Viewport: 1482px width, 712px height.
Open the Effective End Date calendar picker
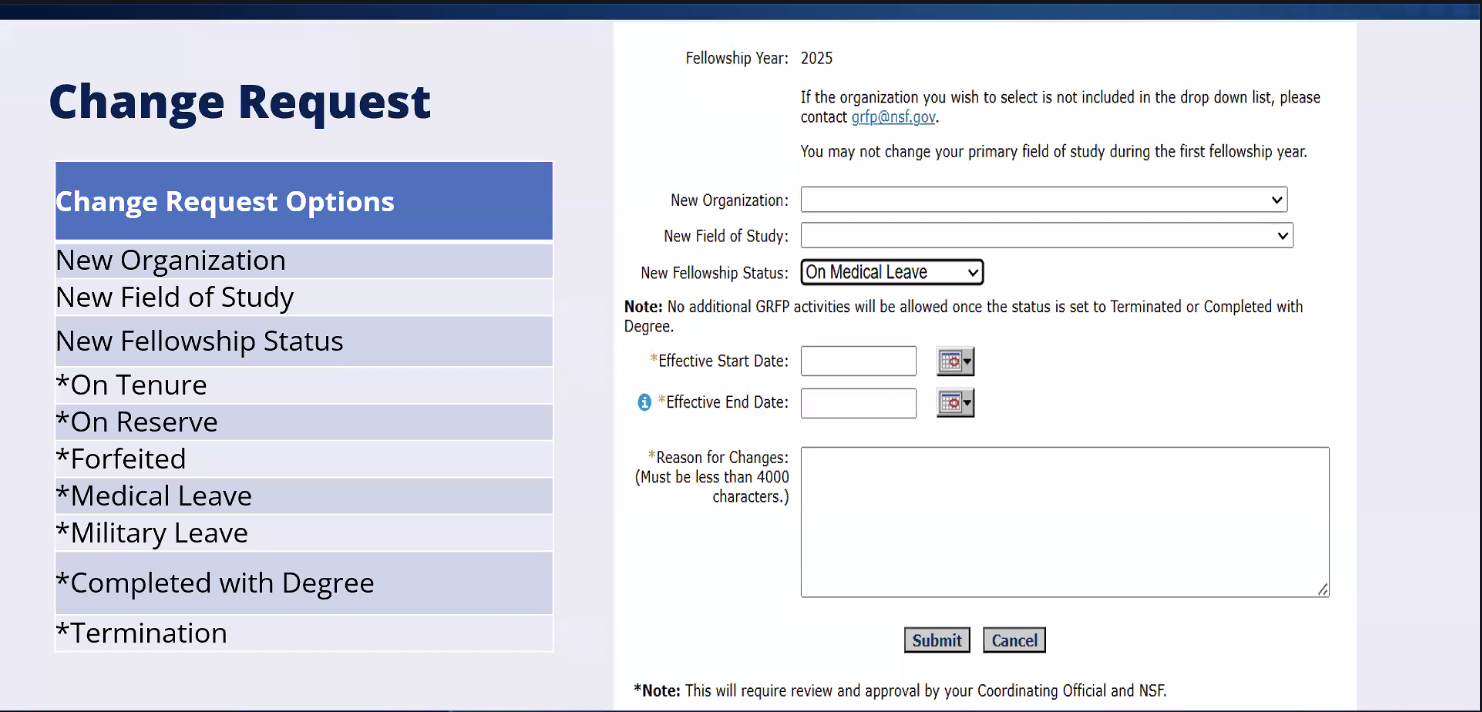(x=955, y=403)
